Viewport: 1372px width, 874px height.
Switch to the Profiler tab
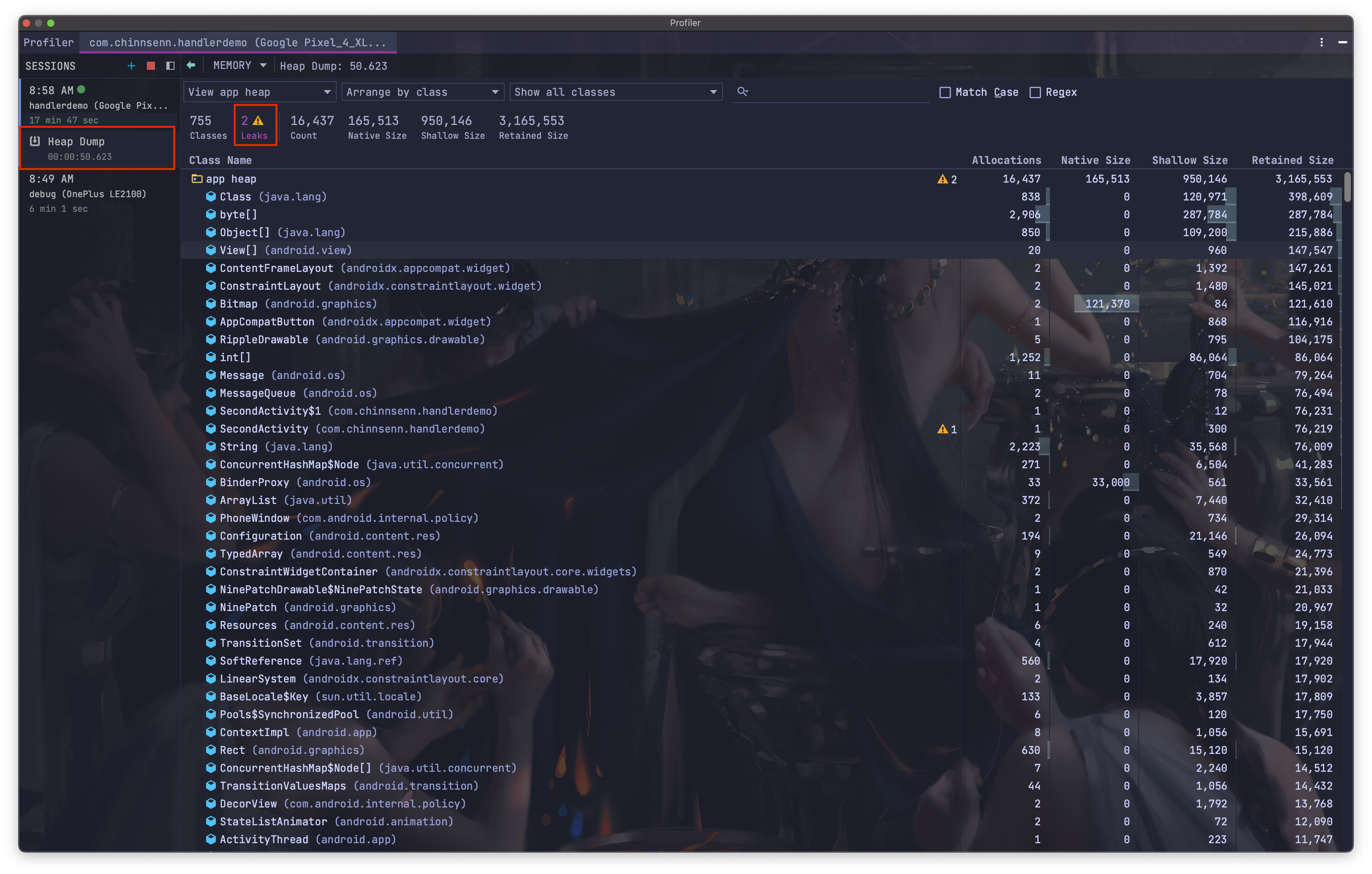48,42
